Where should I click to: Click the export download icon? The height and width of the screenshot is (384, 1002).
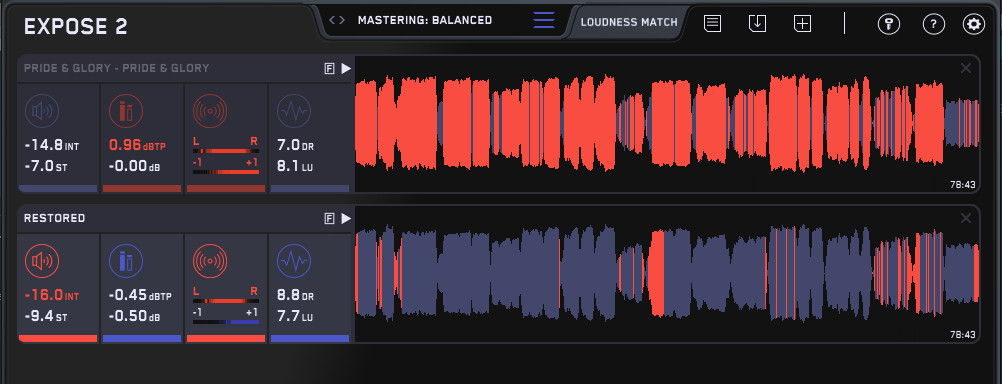point(757,24)
